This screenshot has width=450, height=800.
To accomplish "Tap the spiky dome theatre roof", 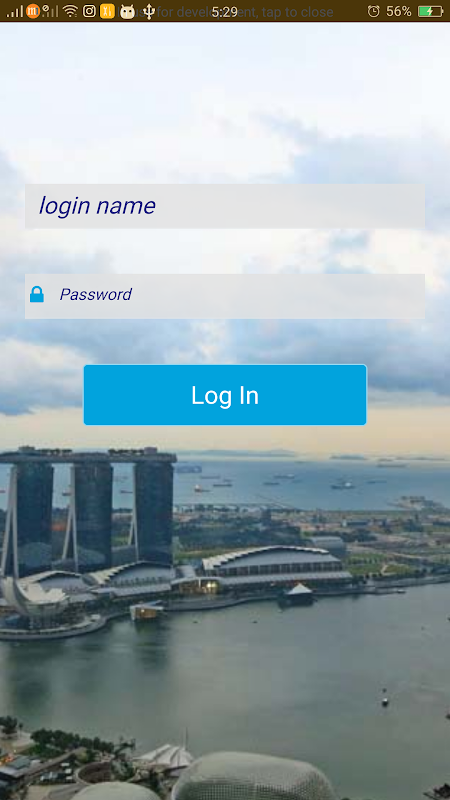I will 253,778.
